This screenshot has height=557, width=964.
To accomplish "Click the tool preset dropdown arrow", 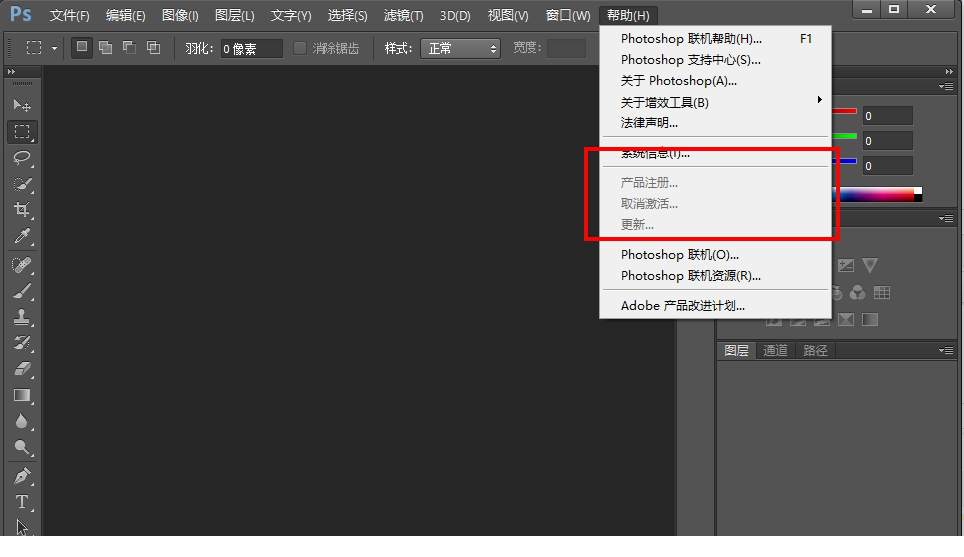I will [x=54, y=48].
